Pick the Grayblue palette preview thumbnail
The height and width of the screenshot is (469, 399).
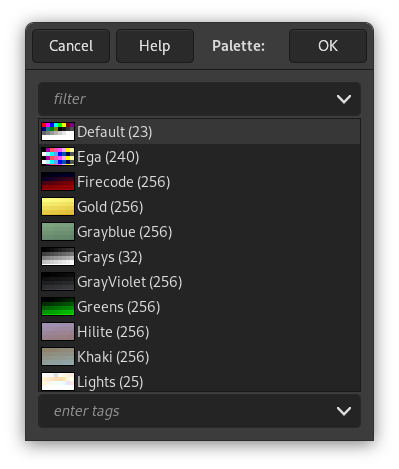click(58, 232)
